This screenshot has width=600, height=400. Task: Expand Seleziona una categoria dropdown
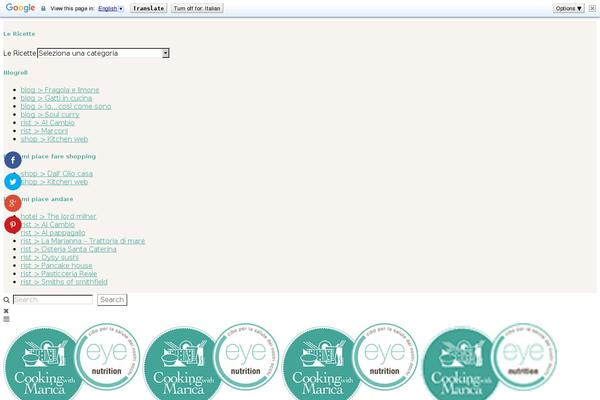click(103, 53)
